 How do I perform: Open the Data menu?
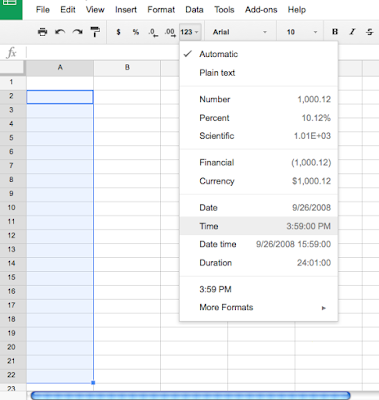[x=194, y=10]
